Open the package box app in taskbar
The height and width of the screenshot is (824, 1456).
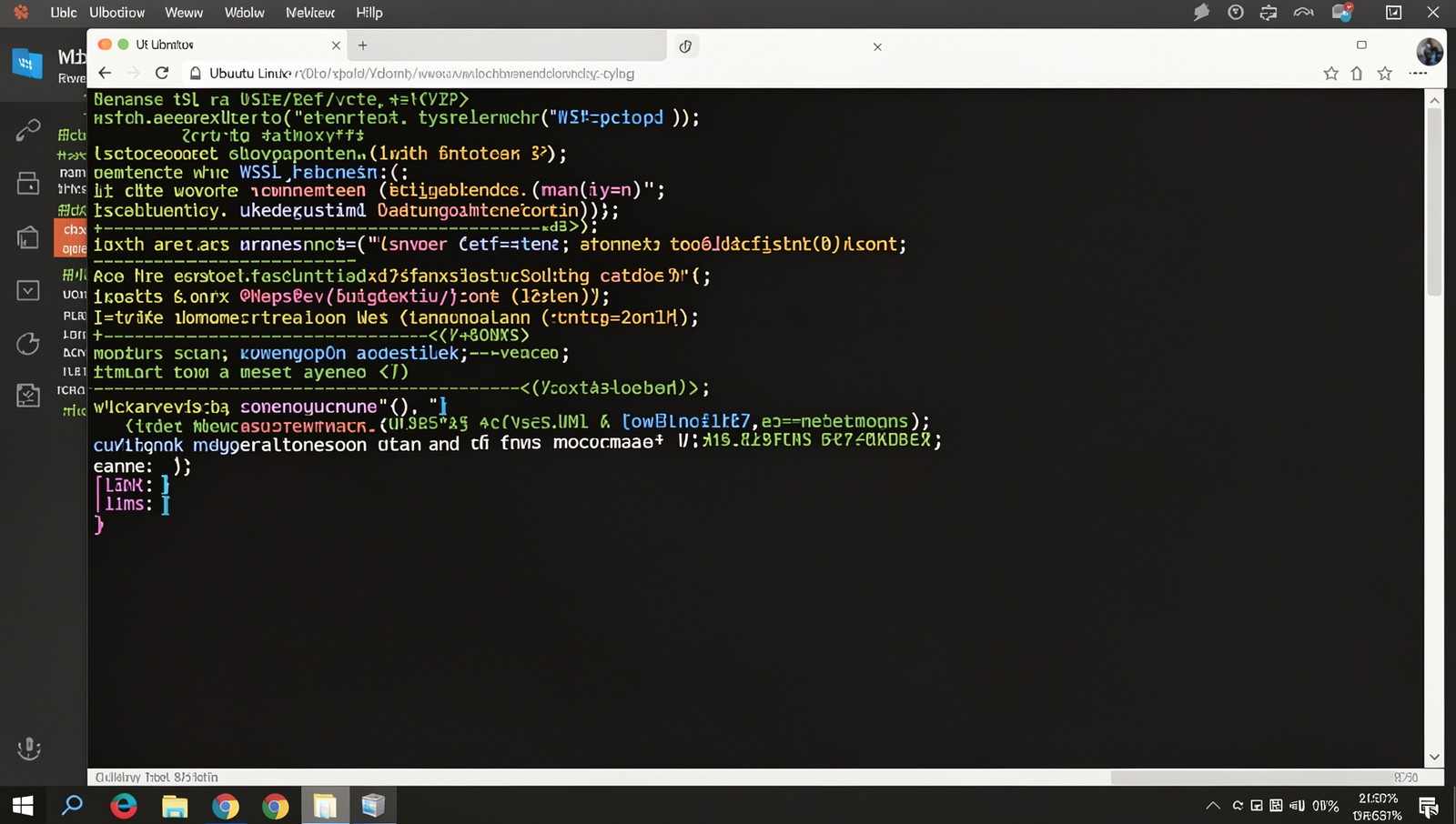[x=373, y=805]
